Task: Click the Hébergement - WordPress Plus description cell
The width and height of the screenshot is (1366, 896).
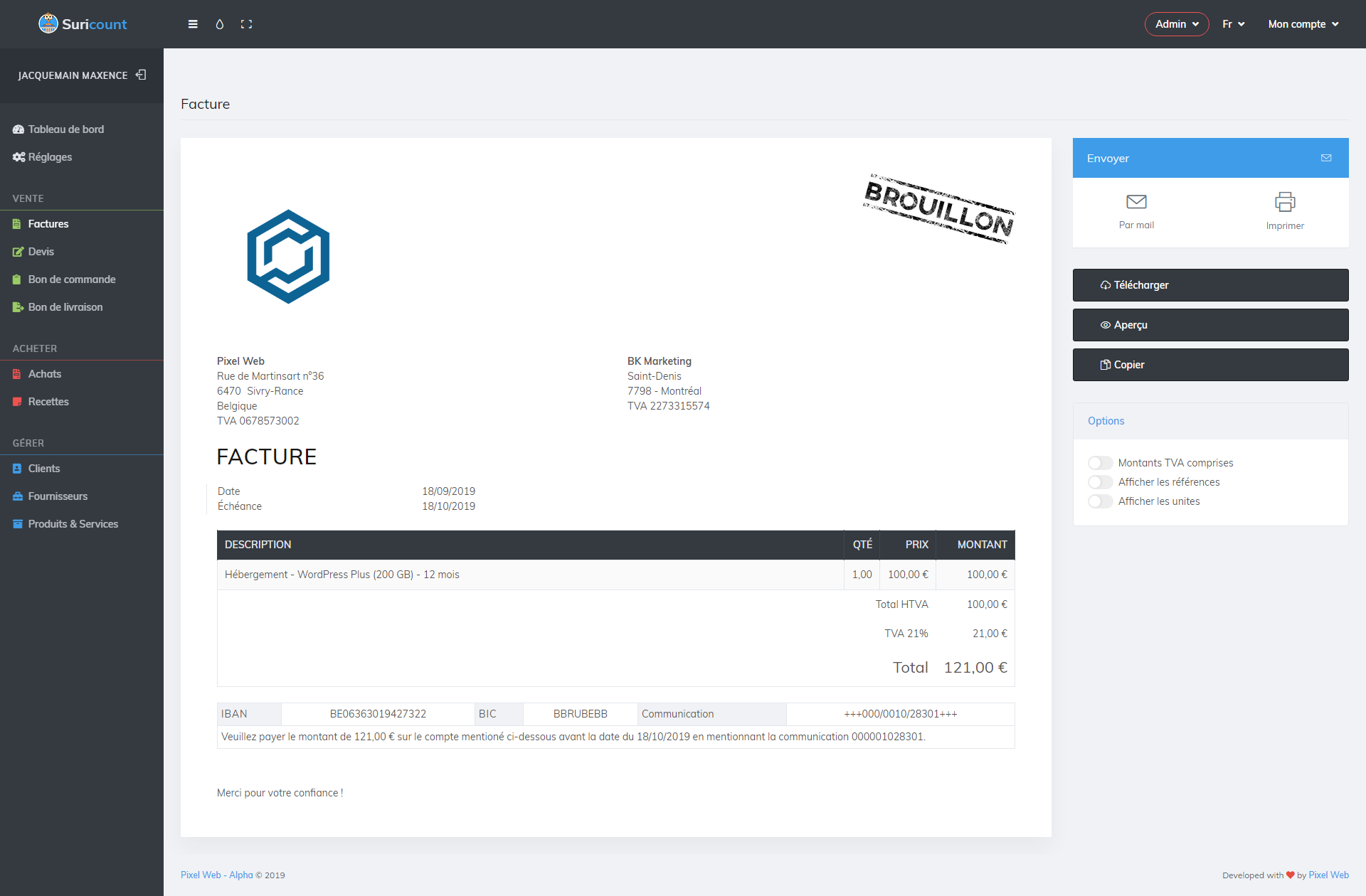Action: 530,575
